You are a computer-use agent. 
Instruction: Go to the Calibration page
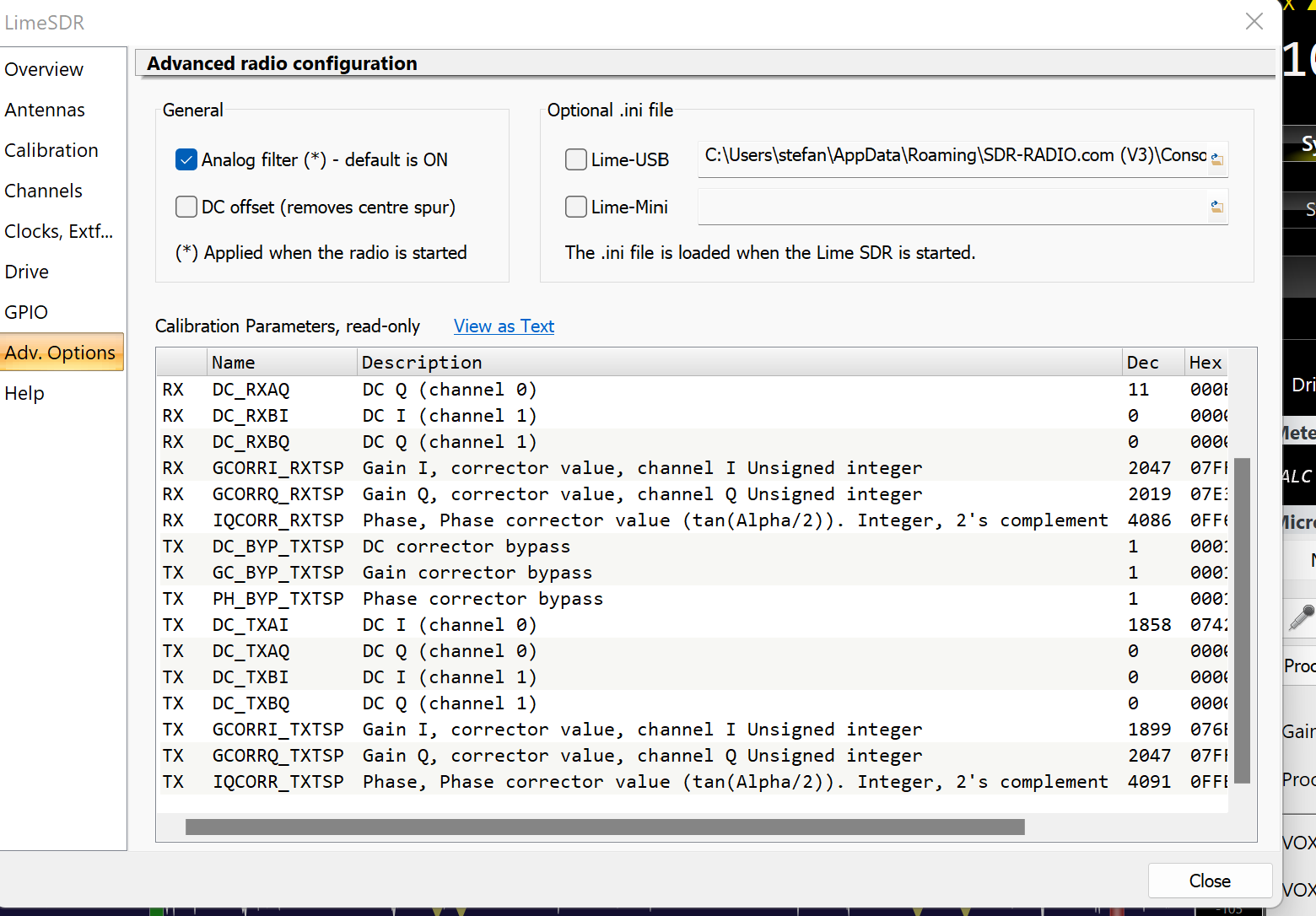click(51, 150)
